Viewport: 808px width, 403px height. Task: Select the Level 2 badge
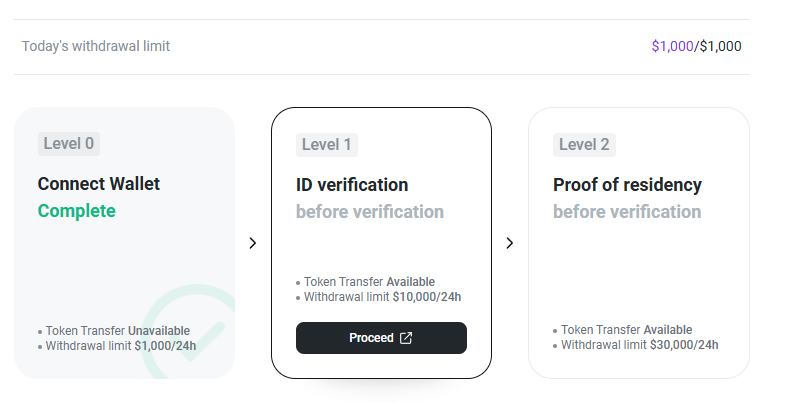pos(584,145)
